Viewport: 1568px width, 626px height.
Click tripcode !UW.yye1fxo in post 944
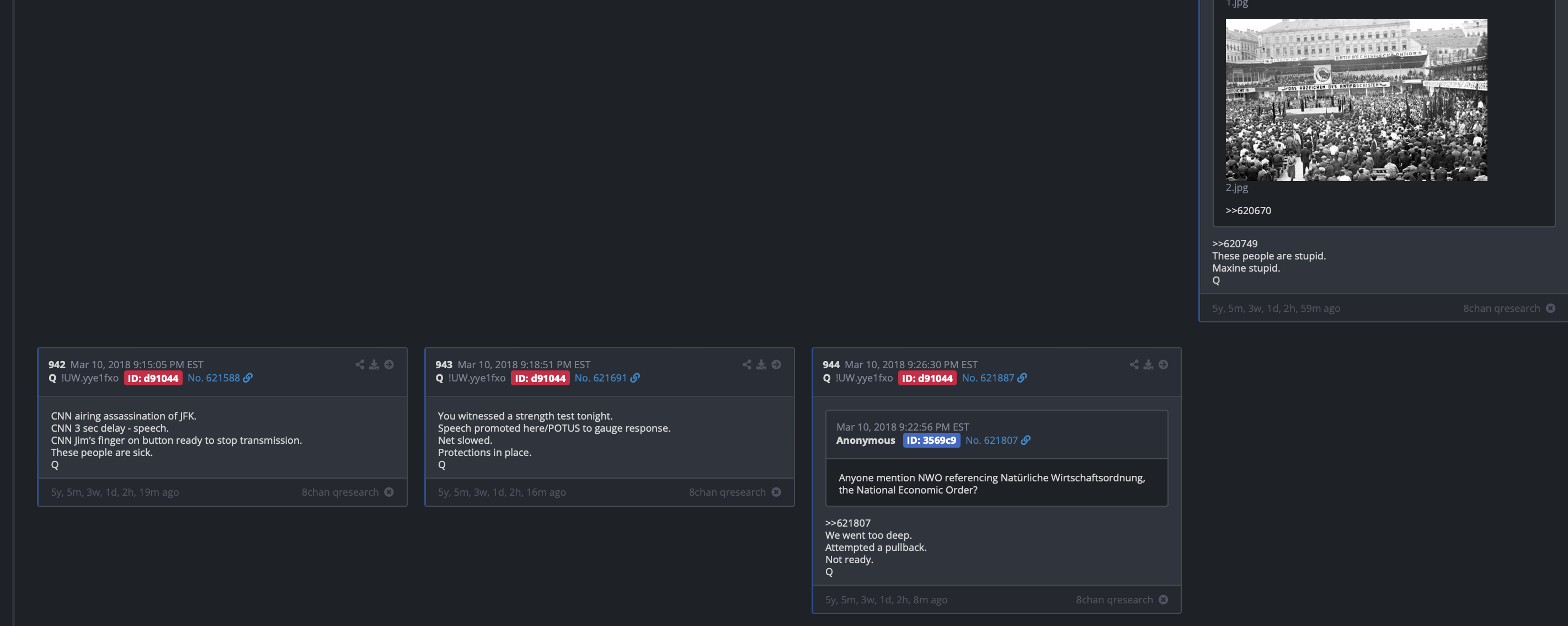(x=865, y=378)
